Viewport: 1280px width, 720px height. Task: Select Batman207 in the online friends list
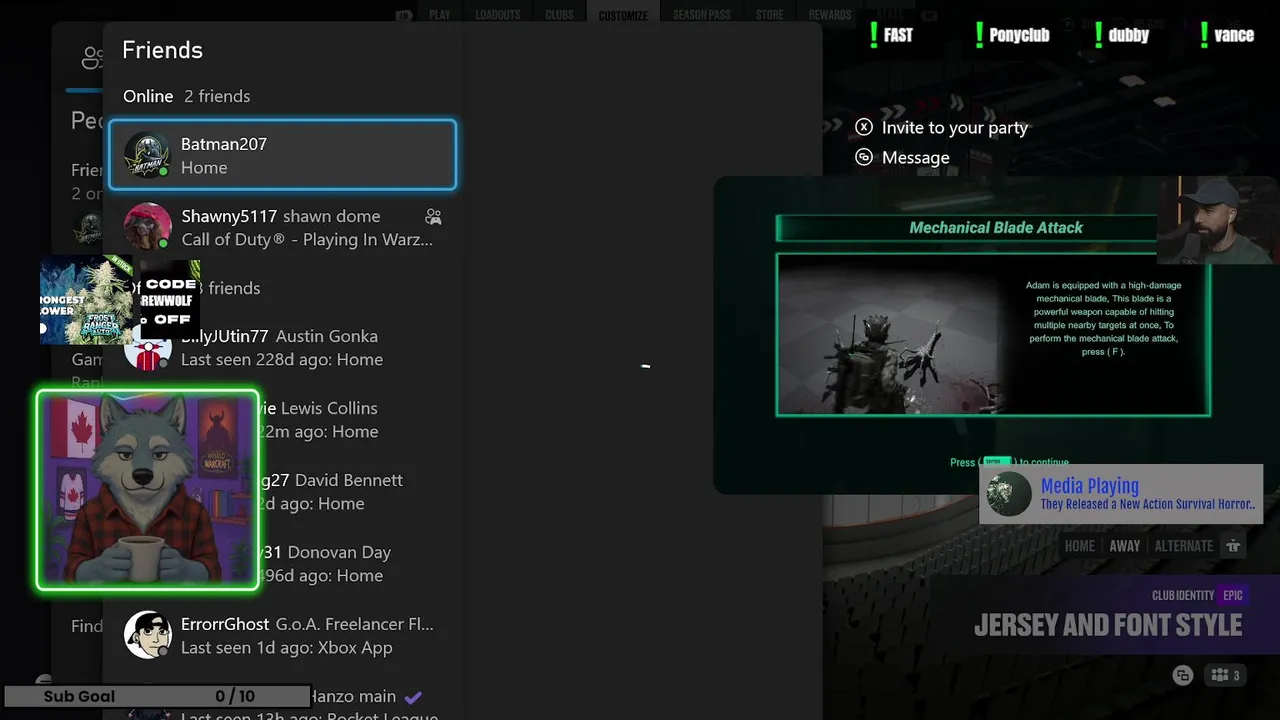[x=282, y=155]
